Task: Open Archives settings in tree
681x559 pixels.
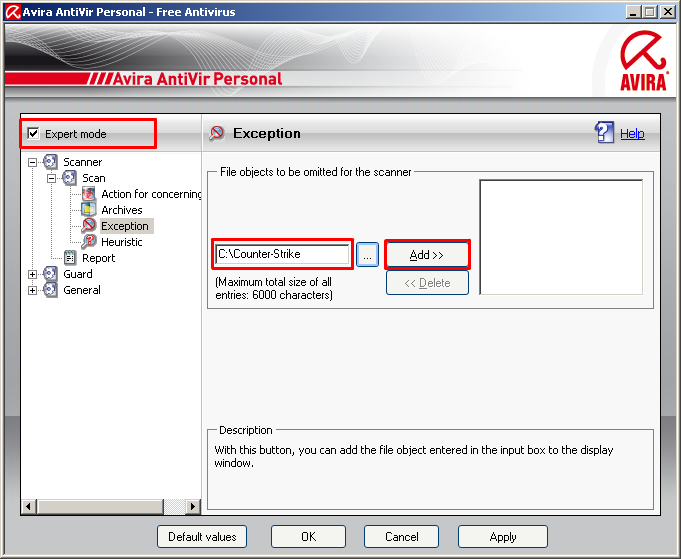Action: 122,210
